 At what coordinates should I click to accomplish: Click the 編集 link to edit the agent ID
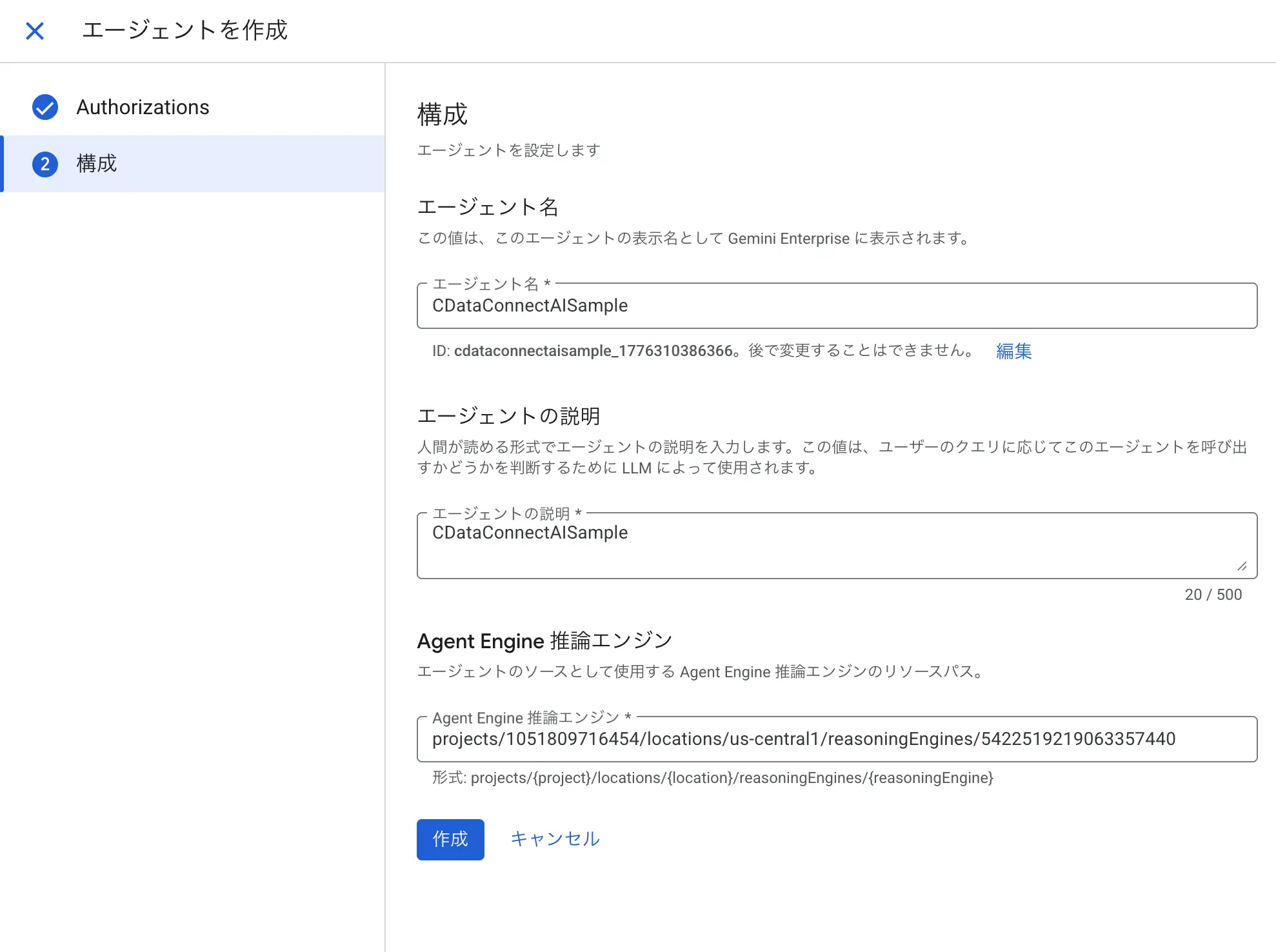(x=1013, y=352)
